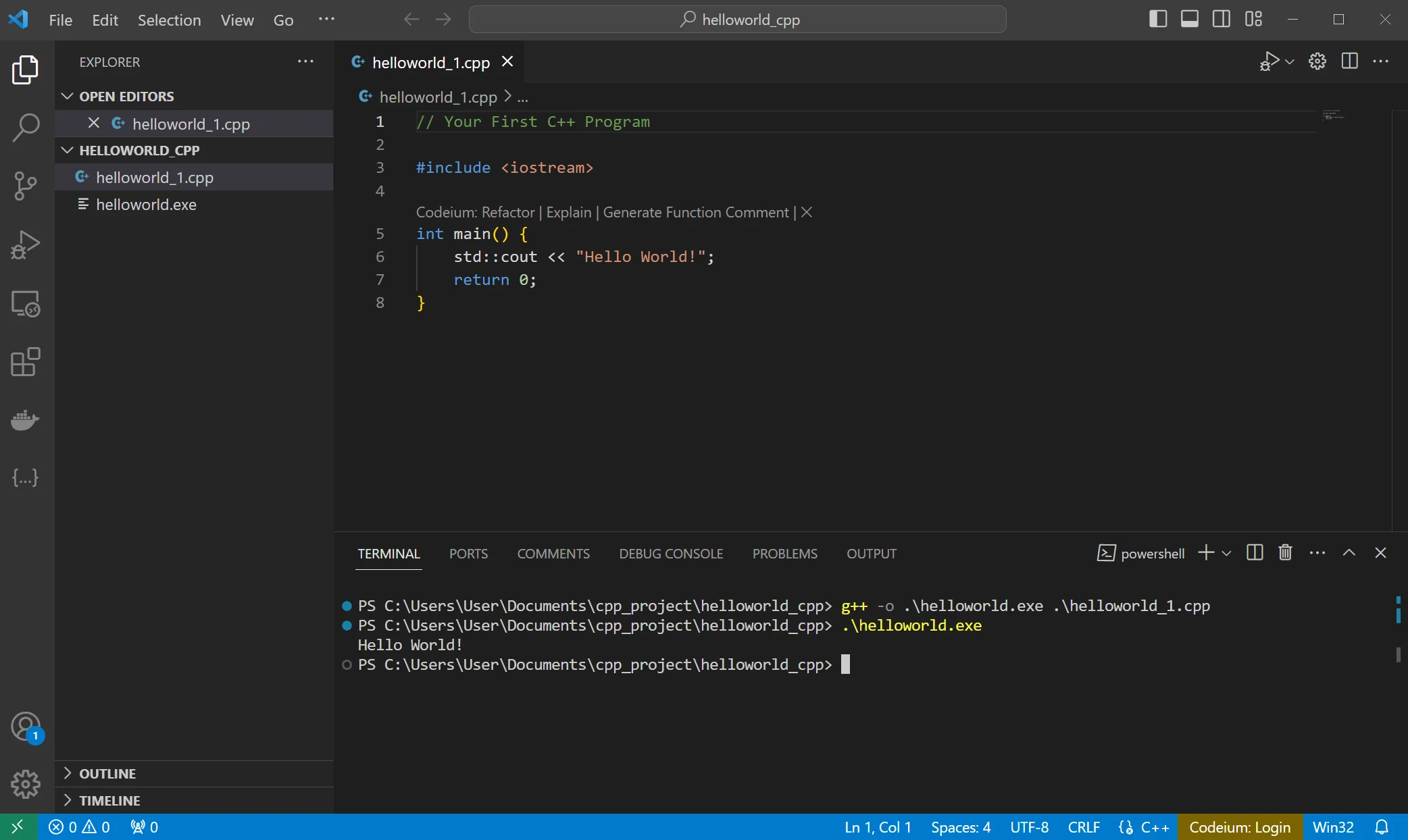This screenshot has height=840, width=1408.
Task: Toggle Secondary Side Bar visibility
Action: pos(1222,19)
